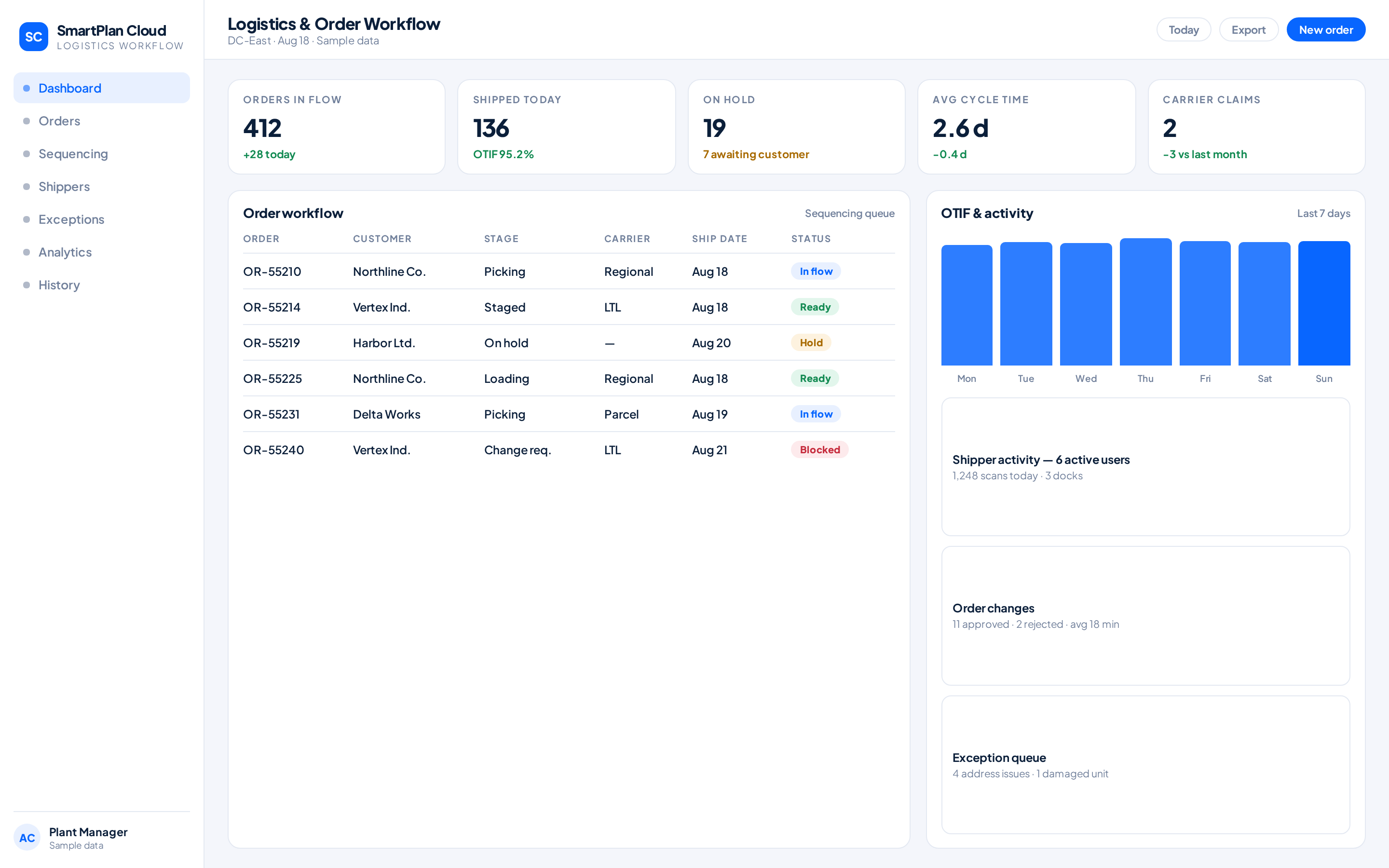Image resolution: width=1389 pixels, height=868 pixels.
Task: Click Ready badge for OR-55225
Action: point(815,379)
